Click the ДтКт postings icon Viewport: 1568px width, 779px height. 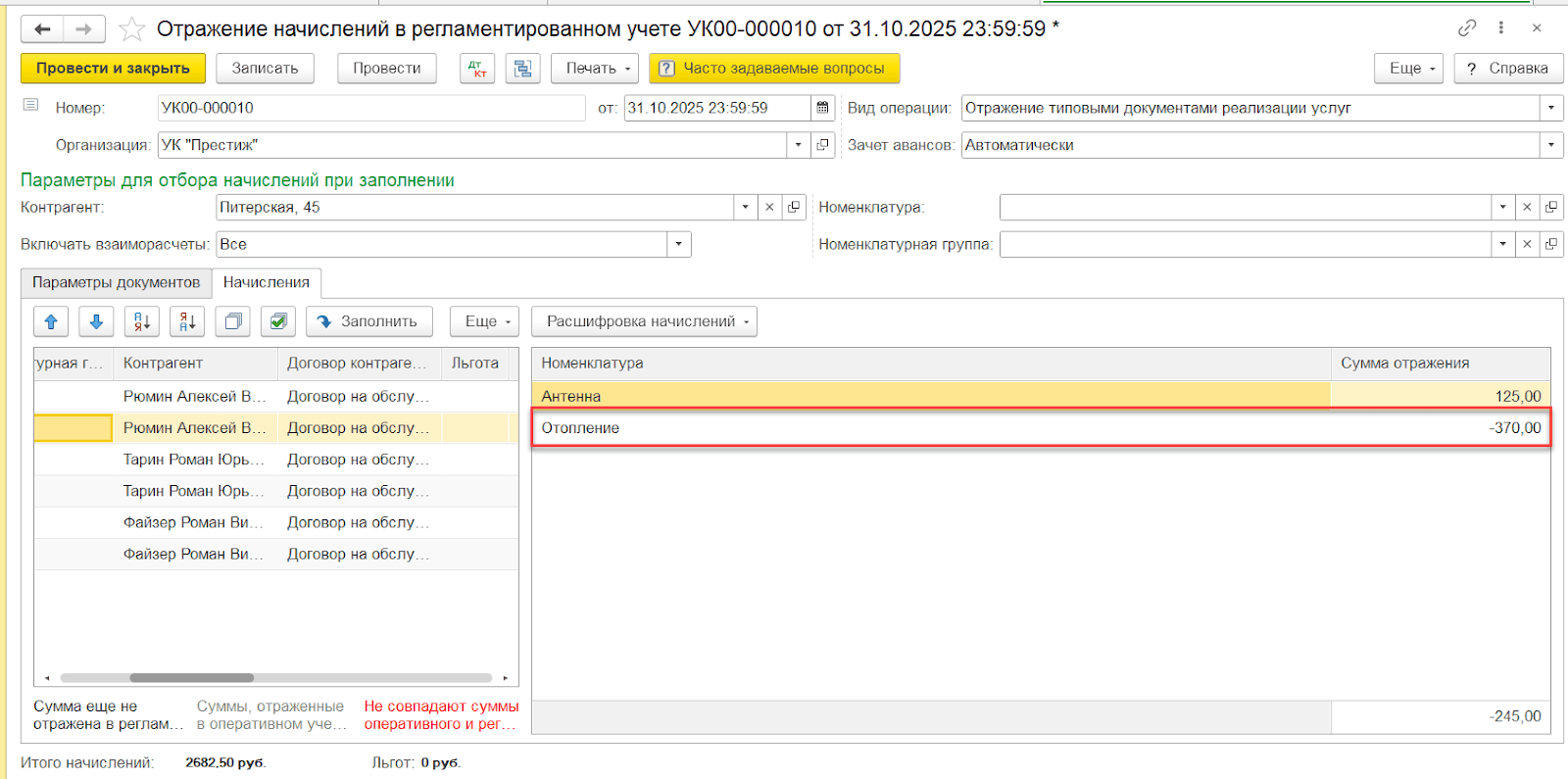pos(477,69)
